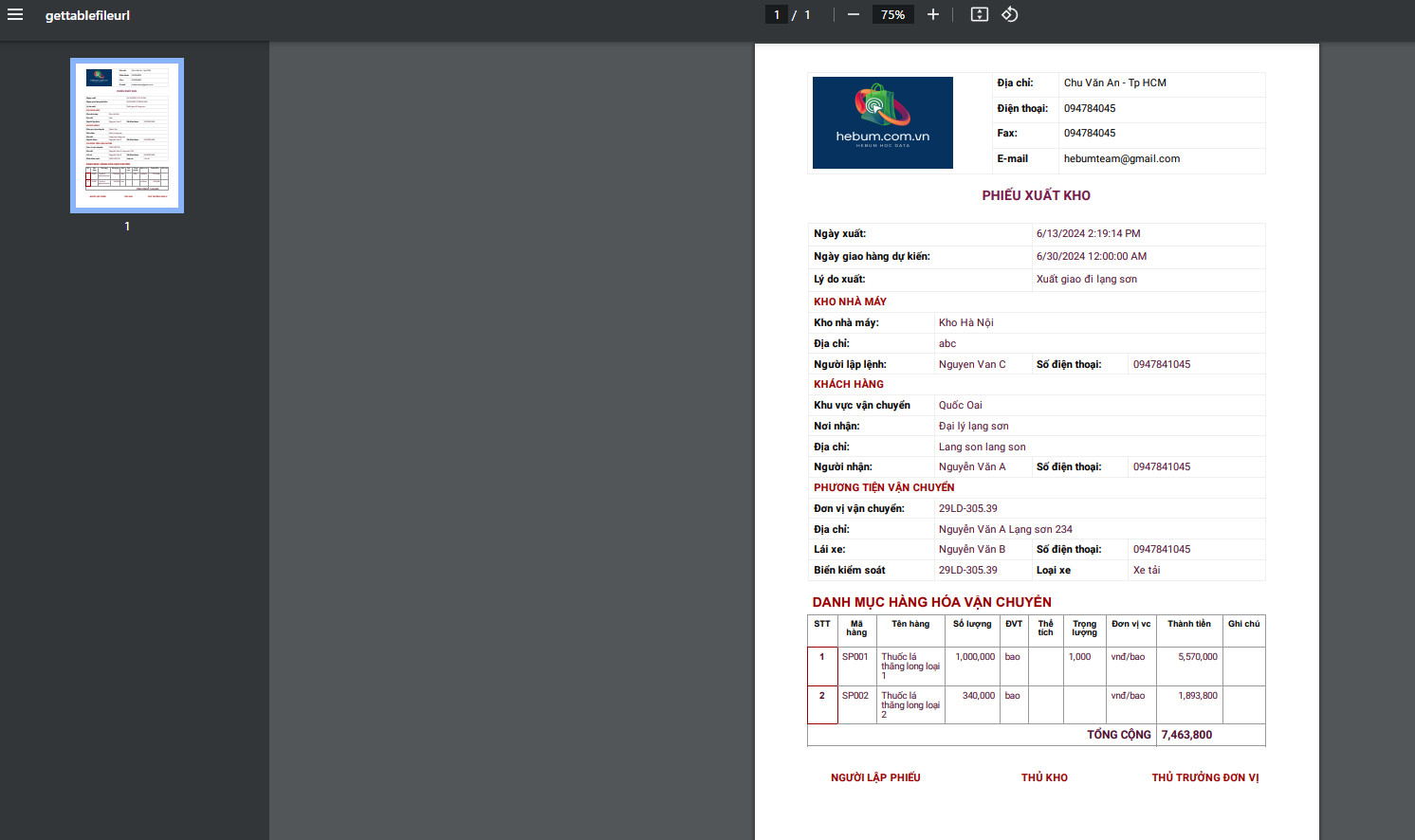The image size is (1415, 840).
Task: Click the PHIẾU XUẤT KHO heading
Action: click(1036, 195)
